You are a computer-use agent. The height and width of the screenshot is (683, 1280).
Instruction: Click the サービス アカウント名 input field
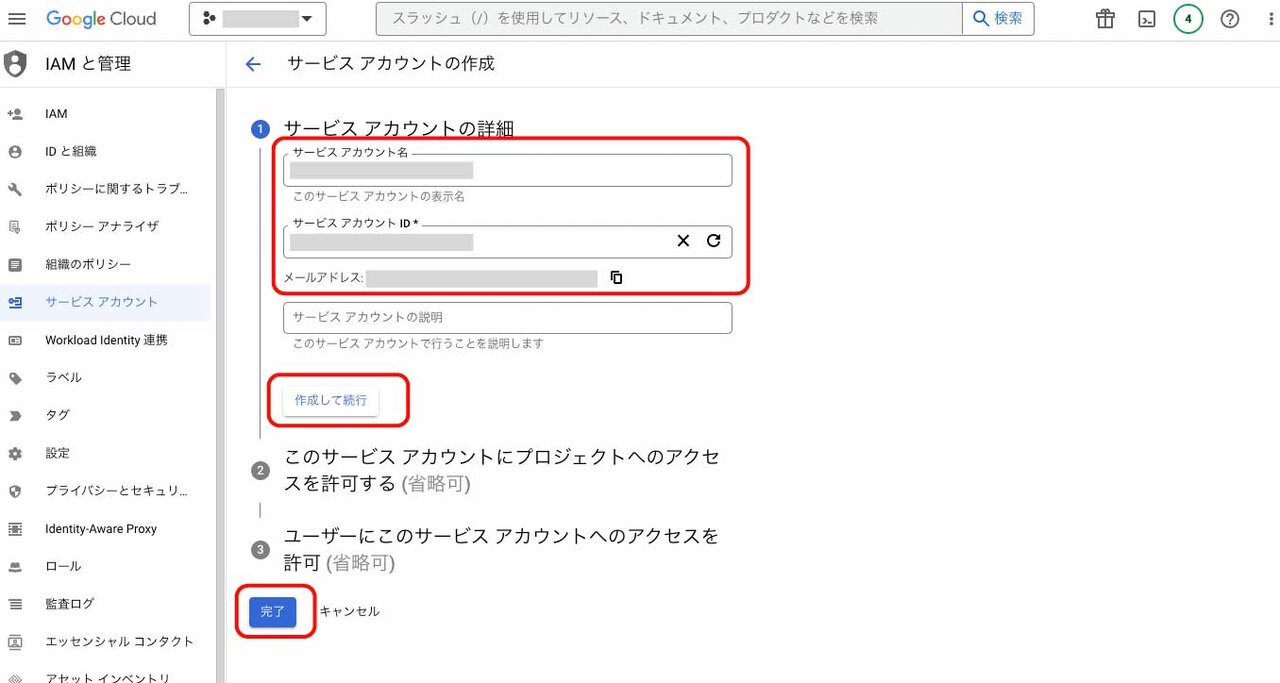click(508, 170)
